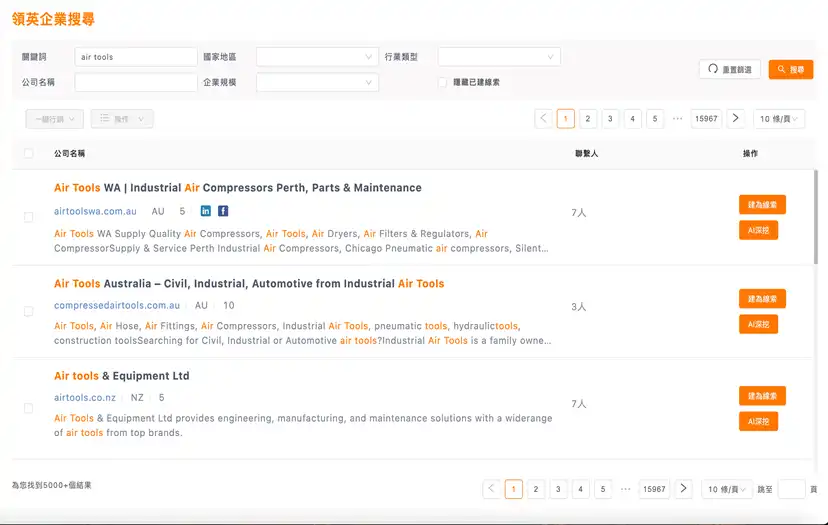Viewport: 828px width, 525px height.
Task: Open the company size dropdown
Action: pos(317,82)
